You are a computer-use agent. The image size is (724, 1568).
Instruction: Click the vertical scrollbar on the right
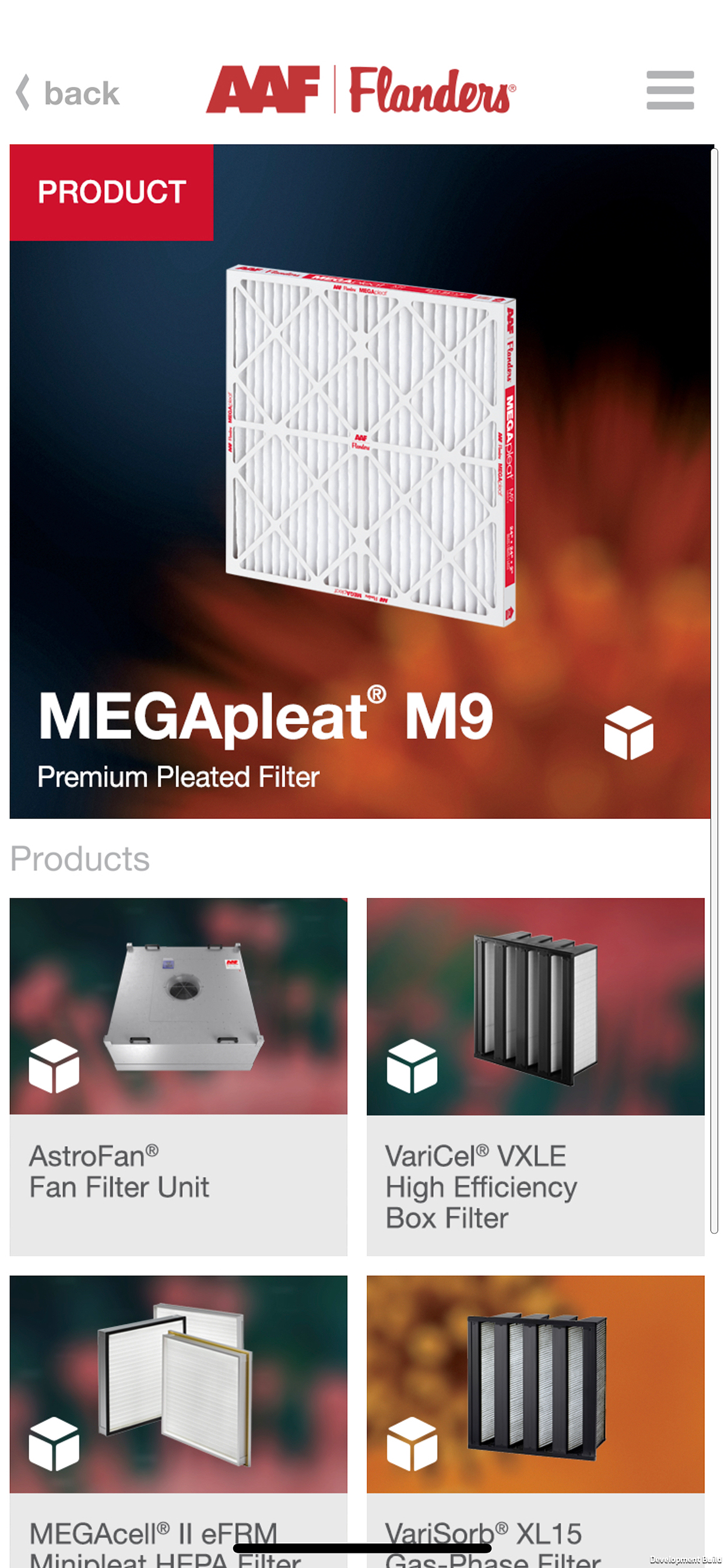click(714, 691)
